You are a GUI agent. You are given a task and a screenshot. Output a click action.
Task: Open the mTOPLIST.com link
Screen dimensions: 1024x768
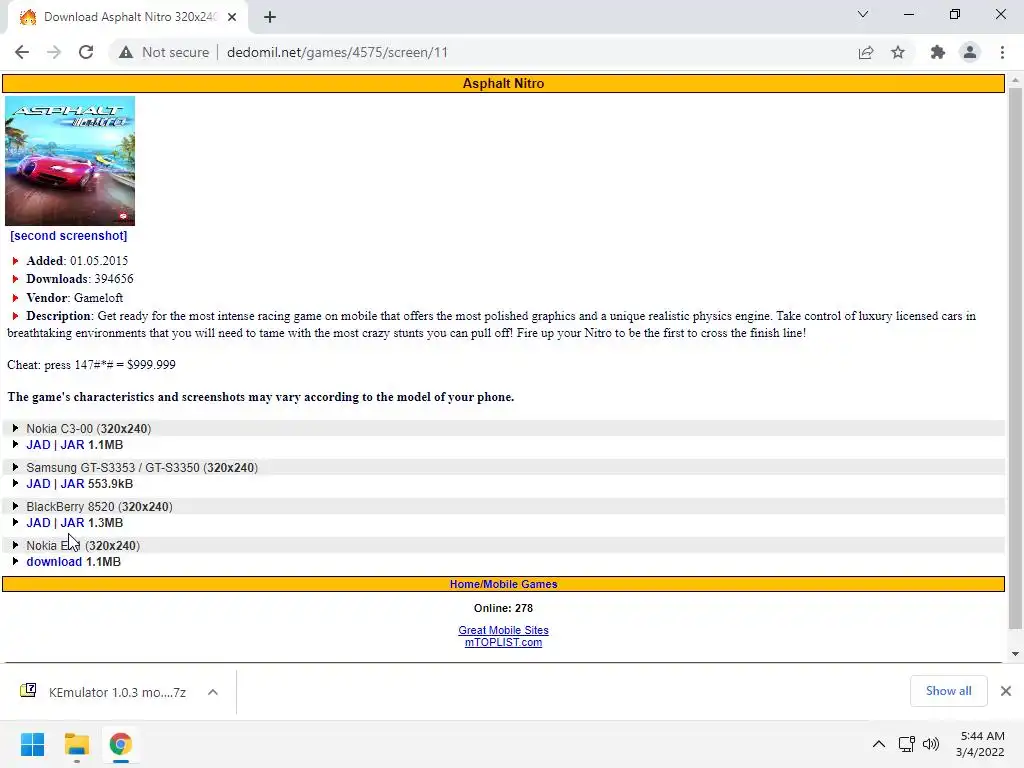point(504,642)
